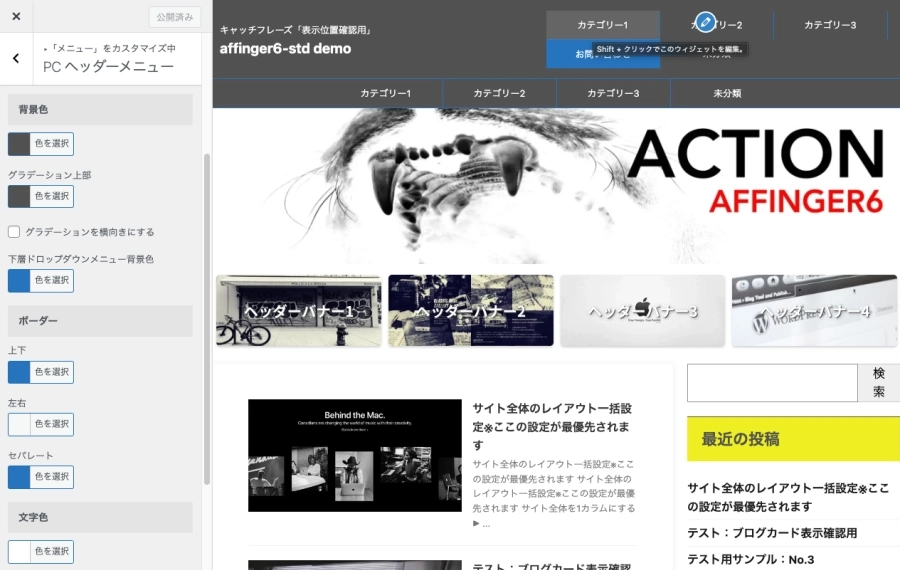Close the customizer with the X icon

click(x=16, y=17)
